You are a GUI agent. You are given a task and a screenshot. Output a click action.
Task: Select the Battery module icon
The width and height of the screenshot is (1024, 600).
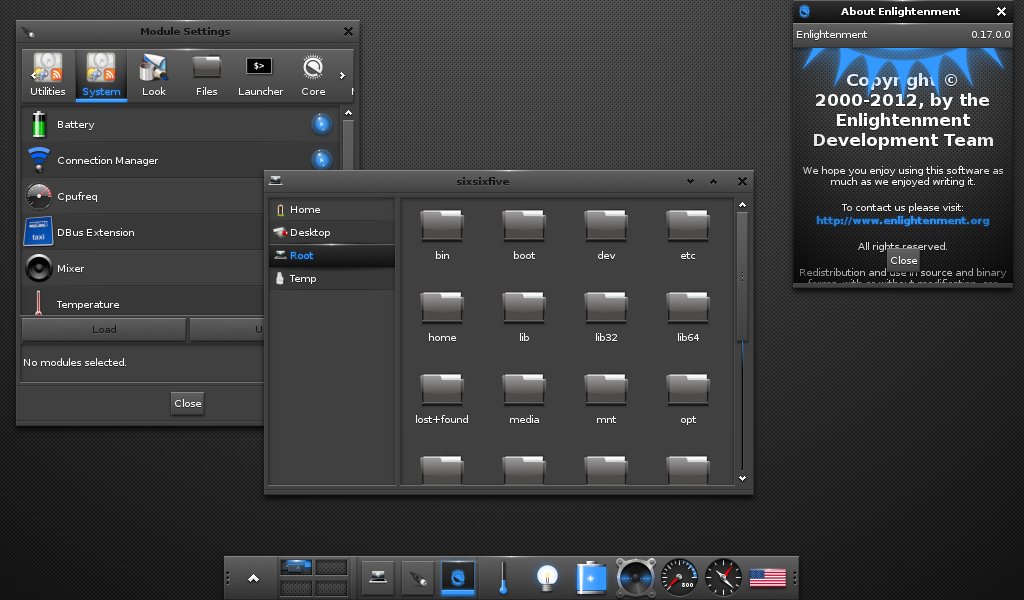(x=39, y=124)
